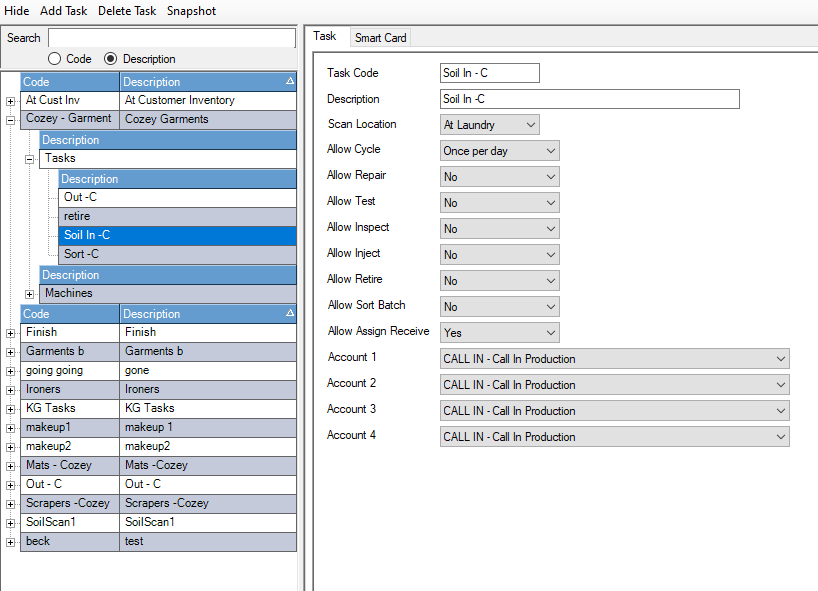Image resolution: width=818 pixels, height=591 pixels.
Task: Click the Snapshot menu item
Action: pyautogui.click(x=191, y=11)
